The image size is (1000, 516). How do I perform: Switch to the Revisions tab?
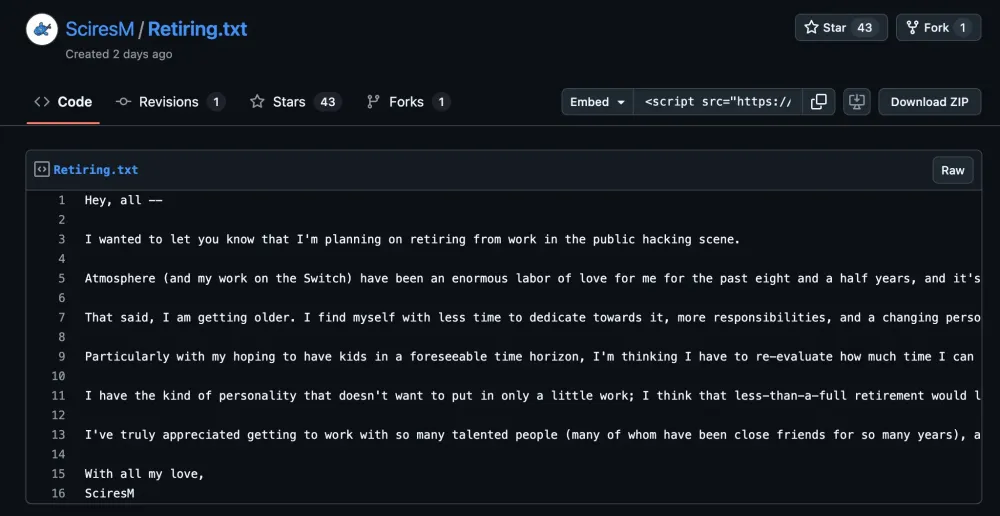(170, 102)
